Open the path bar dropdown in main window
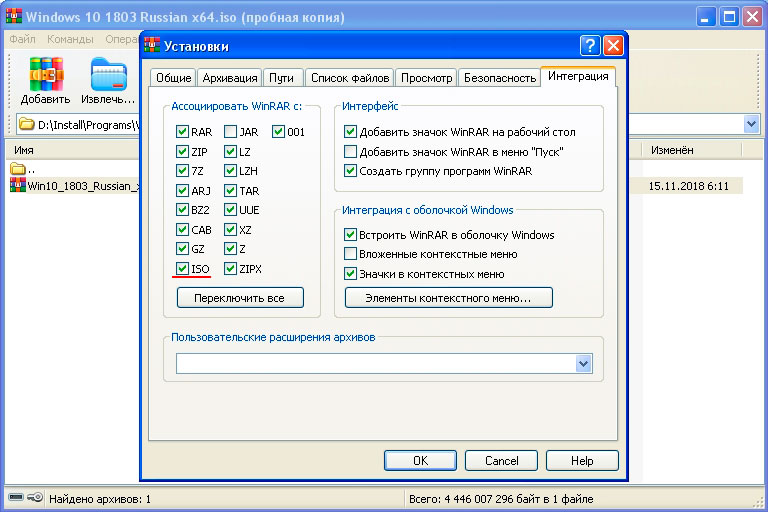This screenshot has width=768, height=512. point(751,124)
